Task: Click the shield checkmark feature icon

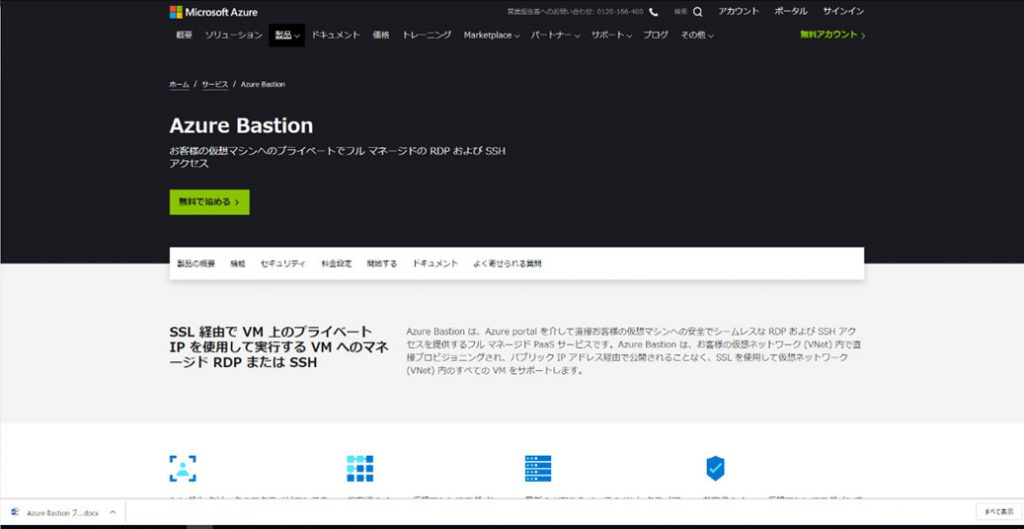Action: pyautogui.click(x=715, y=468)
